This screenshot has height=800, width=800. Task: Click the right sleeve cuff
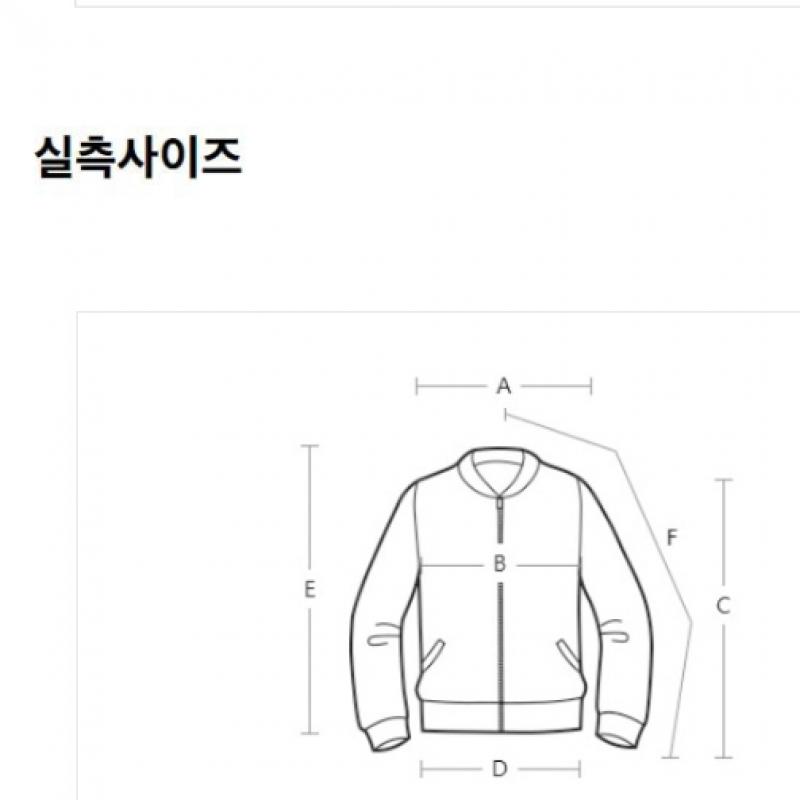[x=619, y=731]
